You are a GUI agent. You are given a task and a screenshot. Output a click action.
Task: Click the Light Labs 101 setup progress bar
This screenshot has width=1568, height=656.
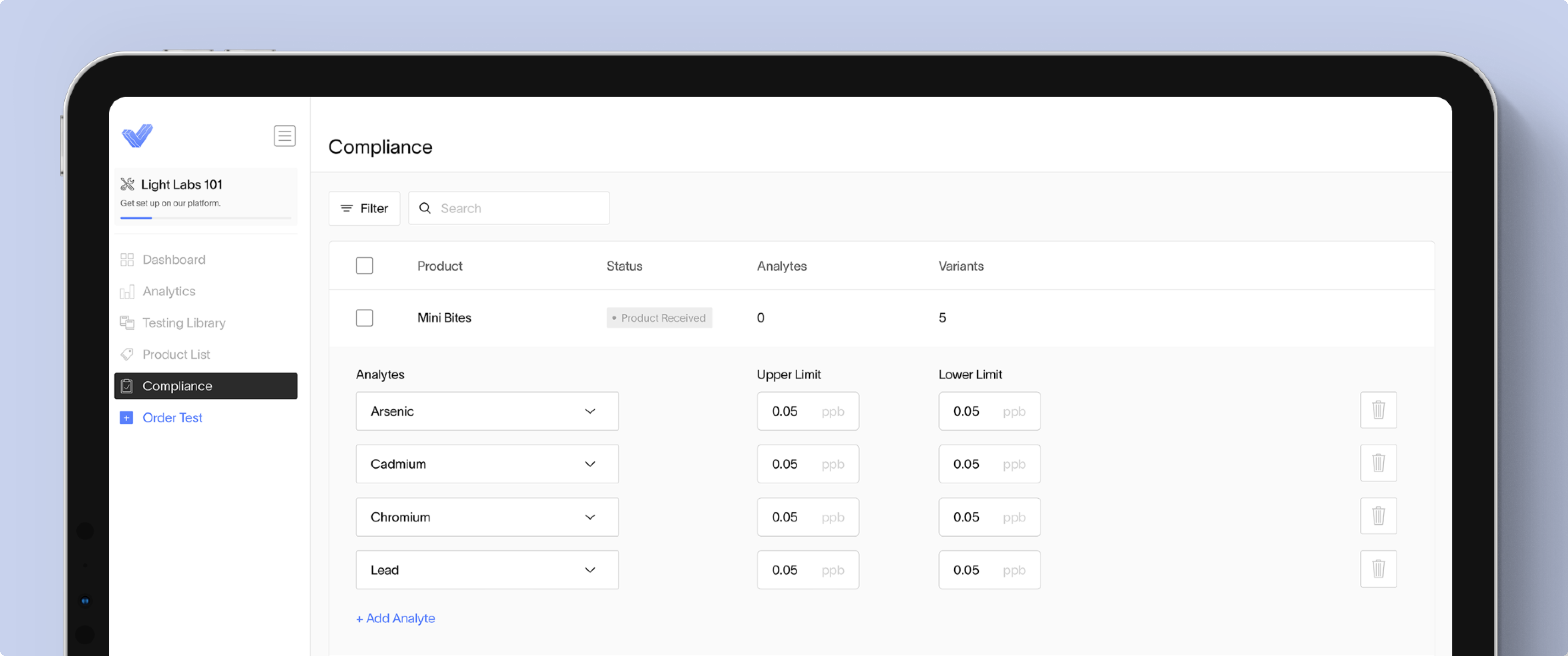click(x=206, y=218)
